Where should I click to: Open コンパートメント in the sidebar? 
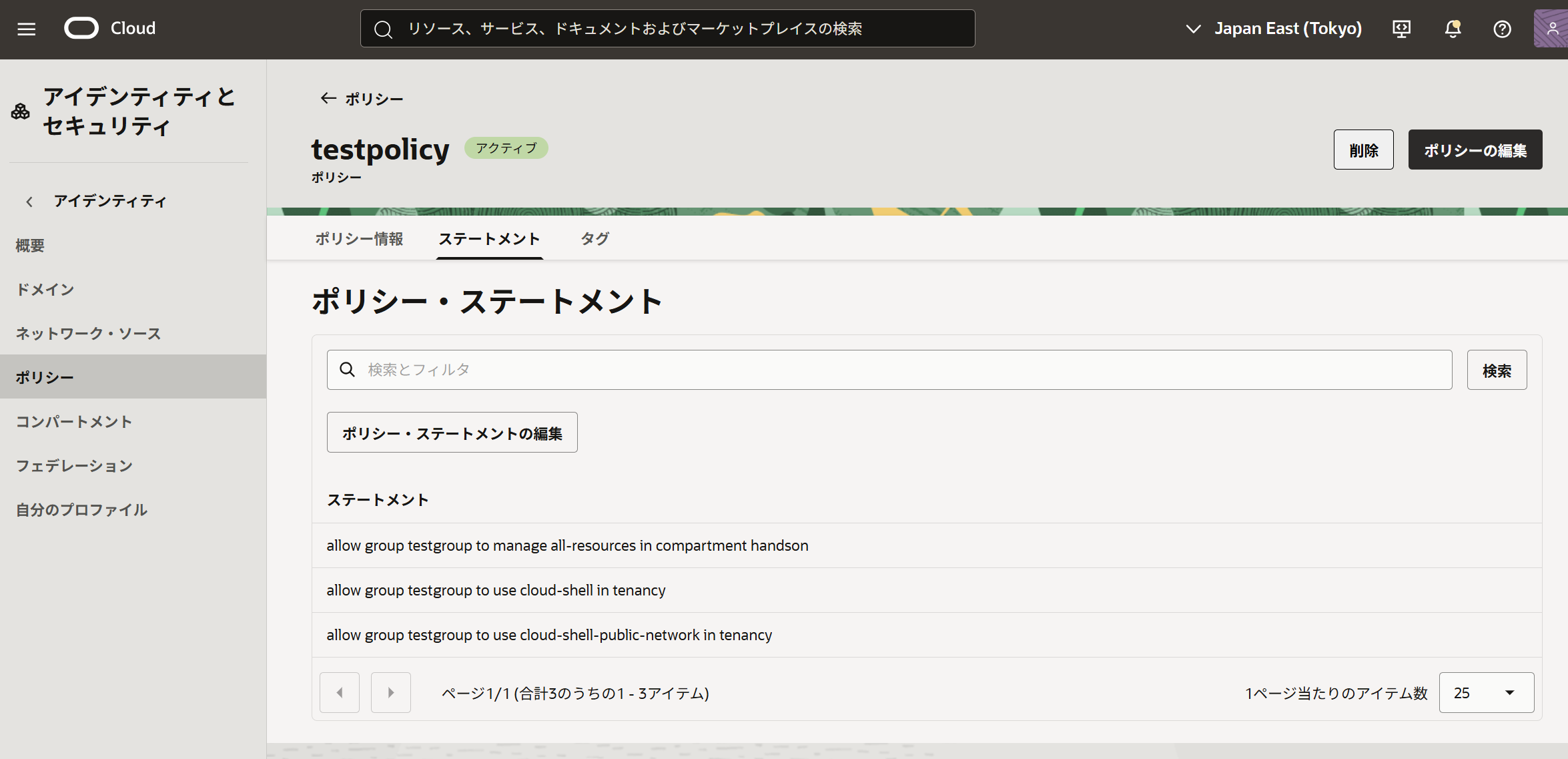tap(74, 421)
